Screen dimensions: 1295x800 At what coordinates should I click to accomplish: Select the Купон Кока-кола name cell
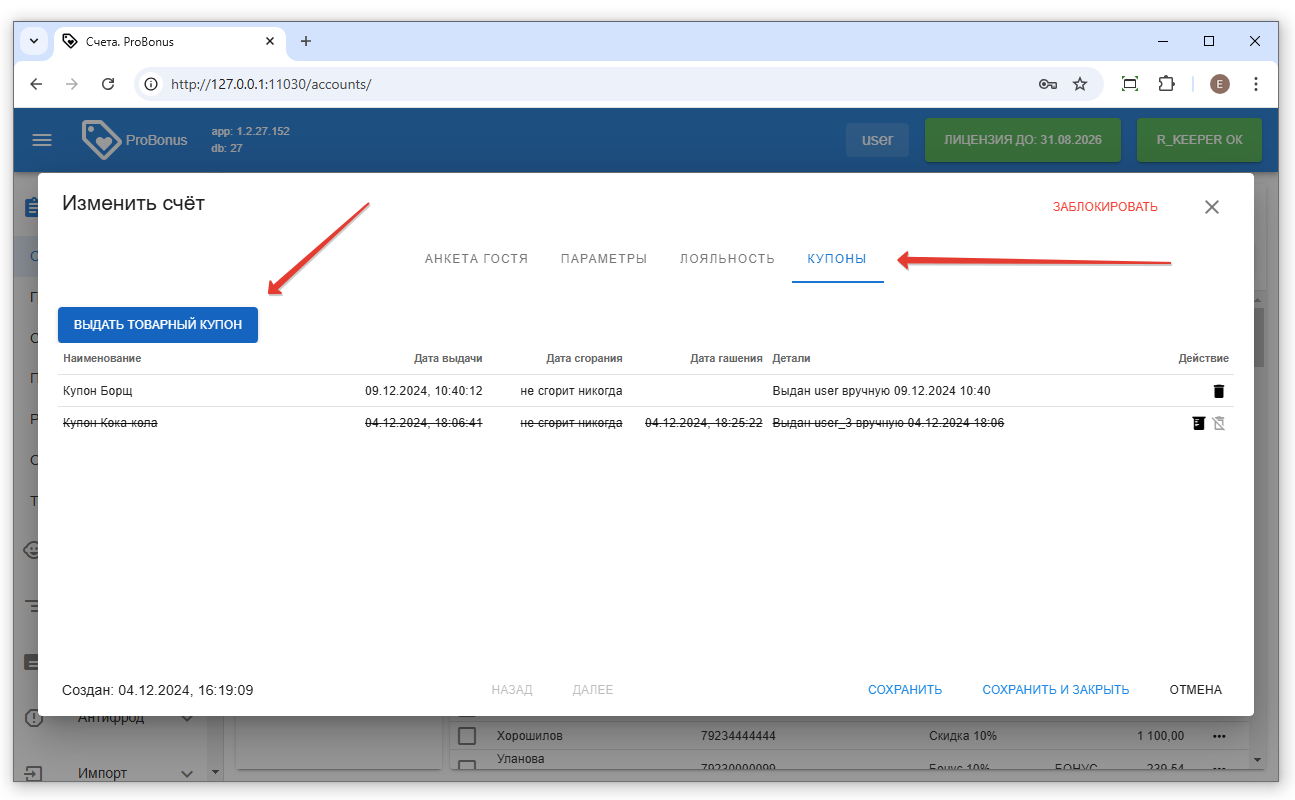click(x=110, y=423)
